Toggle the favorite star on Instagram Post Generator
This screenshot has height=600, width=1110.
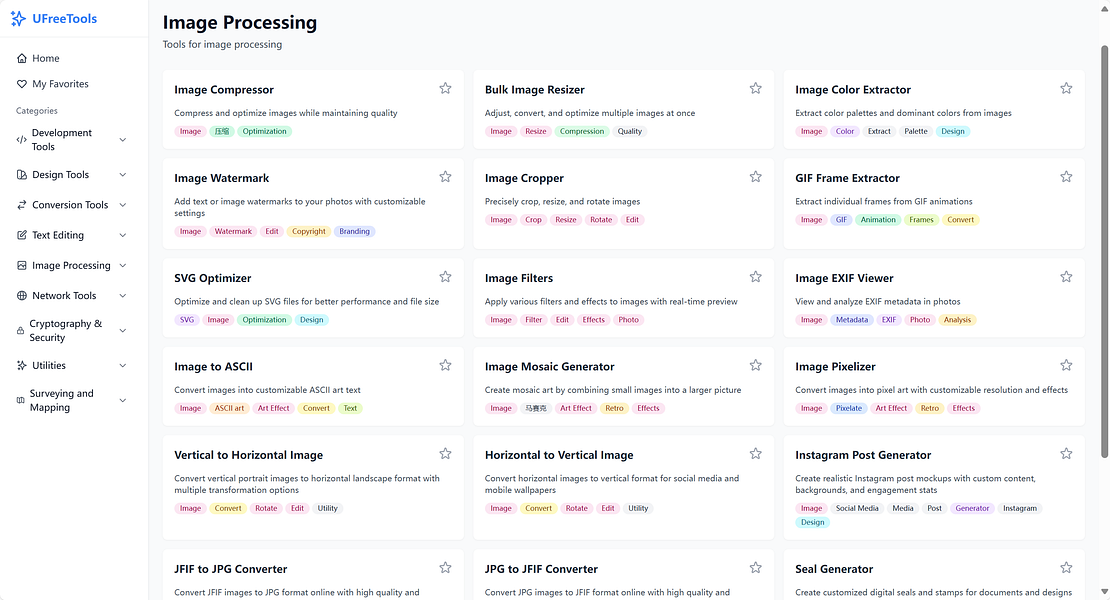1066,452
